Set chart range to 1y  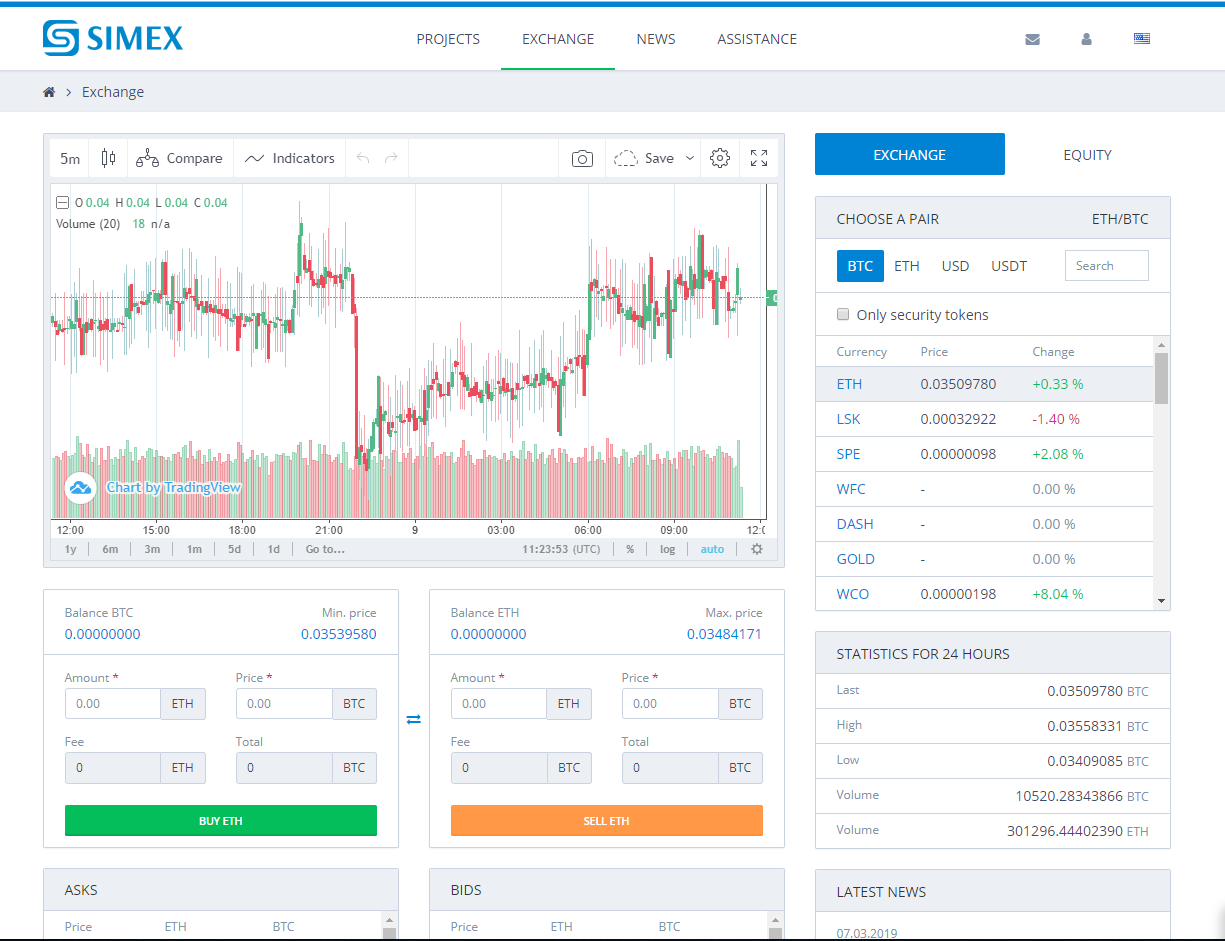(70, 549)
